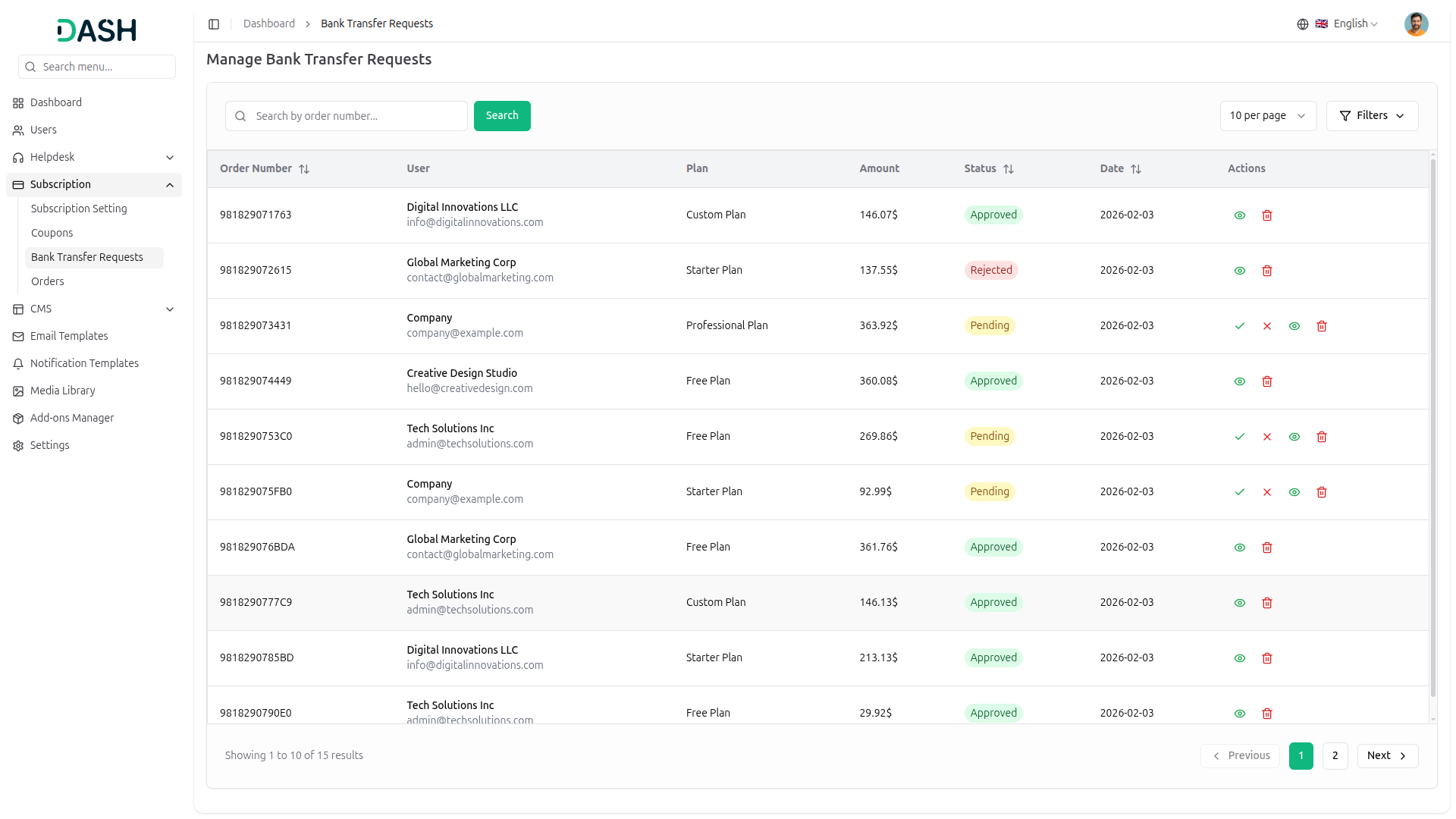Delete the Global Marketing Corp rejected request
Viewport: 1456px width, 819px height.
point(1266,271)
